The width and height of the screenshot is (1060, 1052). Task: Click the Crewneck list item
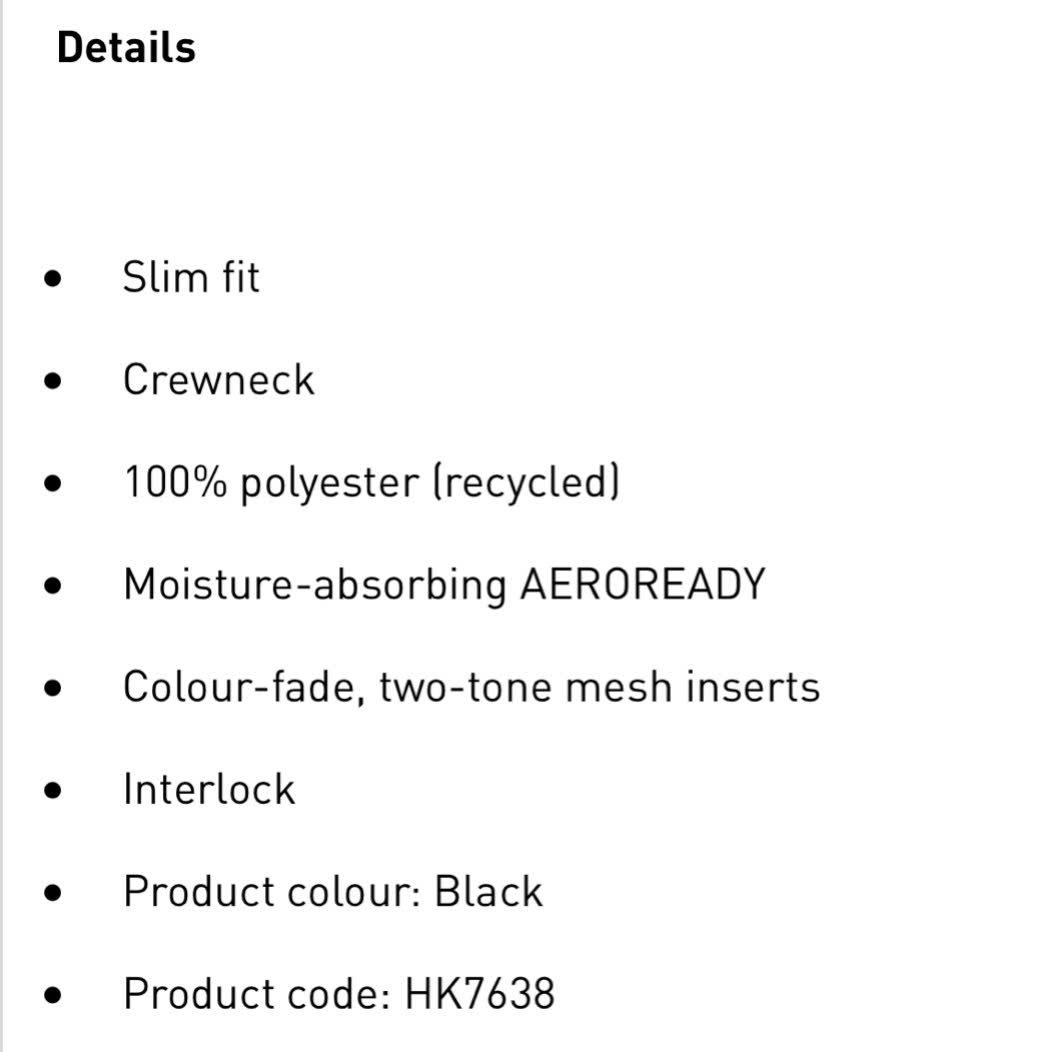[219, 379]
